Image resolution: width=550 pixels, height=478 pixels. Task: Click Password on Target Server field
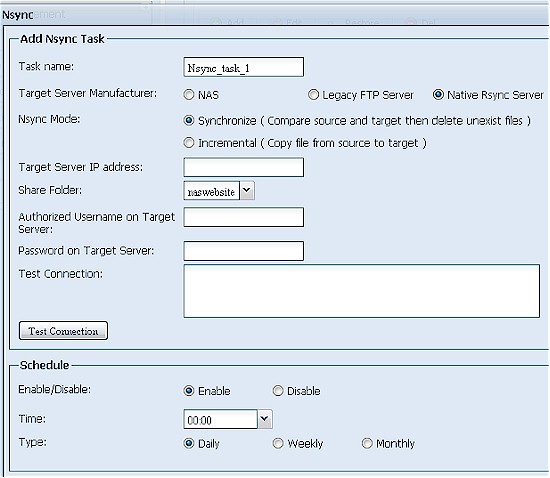pos(243,251)
